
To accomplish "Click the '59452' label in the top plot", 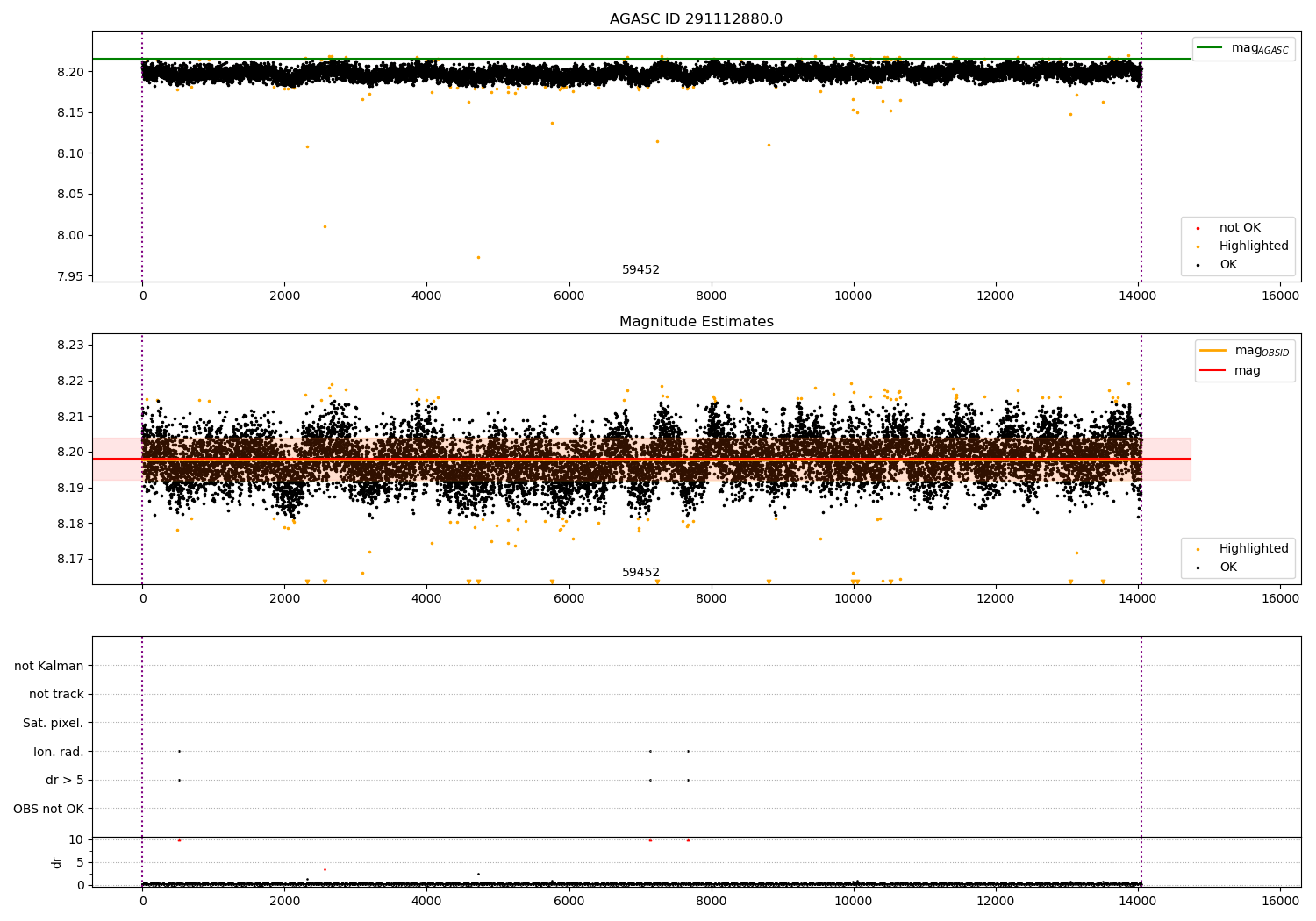I will tap(640, 270).
